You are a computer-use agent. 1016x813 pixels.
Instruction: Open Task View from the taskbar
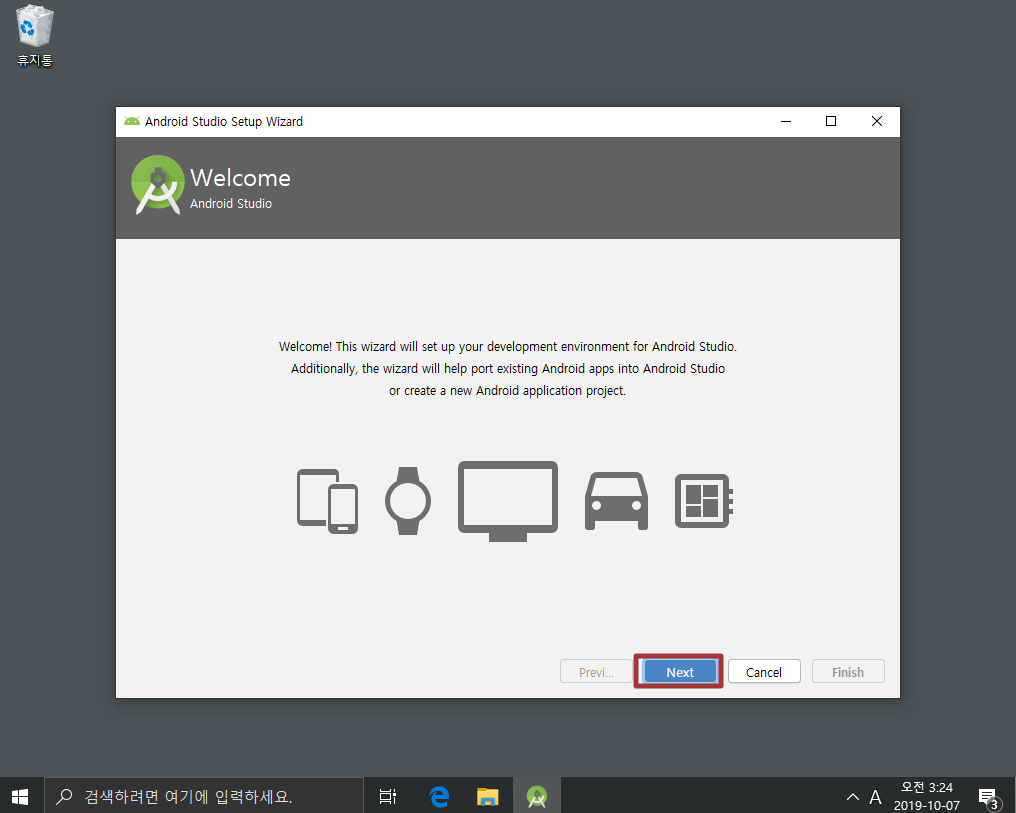pyautogui.click(x=387, y=796)
